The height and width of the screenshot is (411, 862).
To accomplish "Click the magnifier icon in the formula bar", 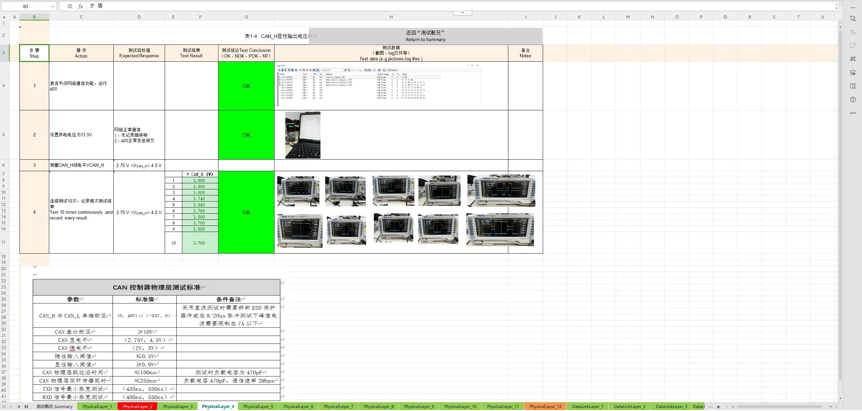I will click(70, 6).
